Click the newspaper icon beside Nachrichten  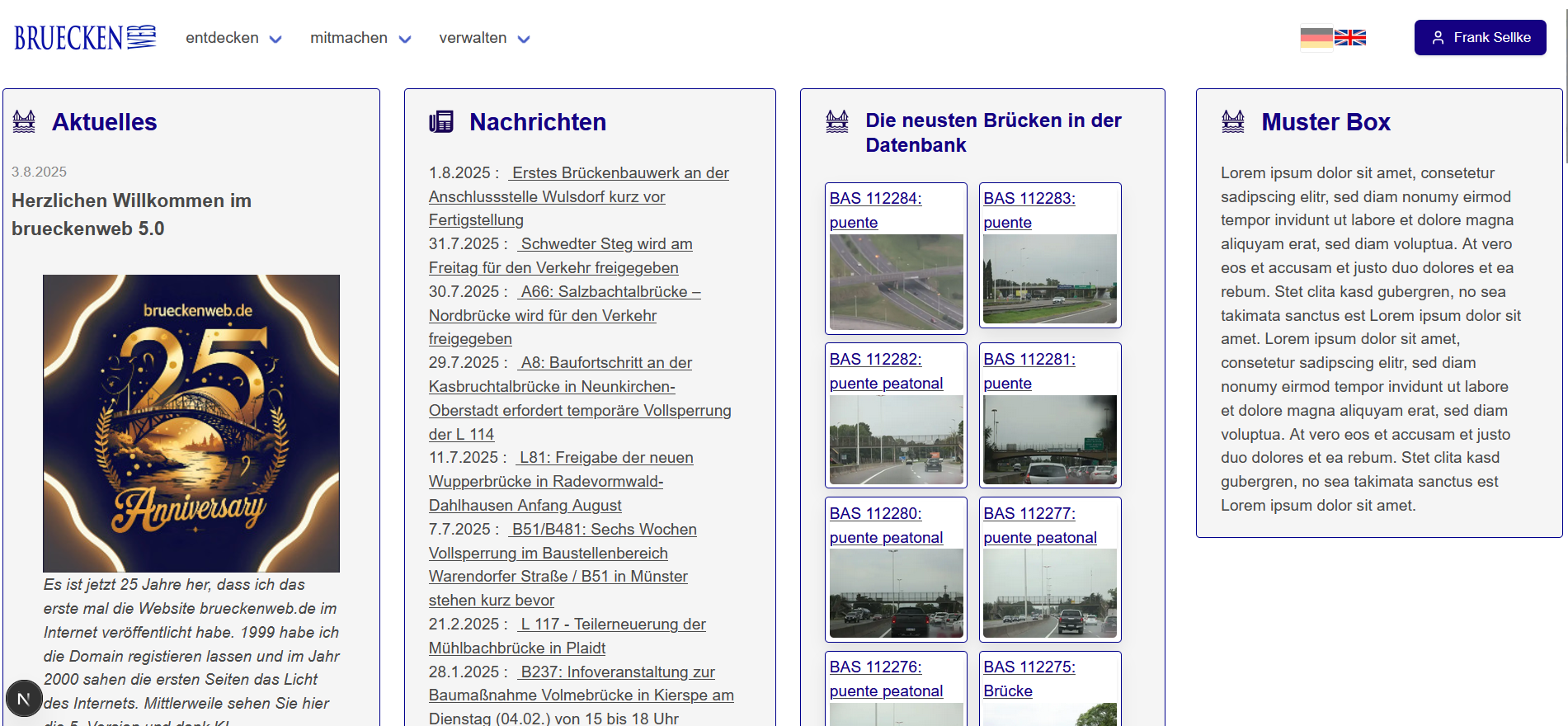tap(441, 122)
